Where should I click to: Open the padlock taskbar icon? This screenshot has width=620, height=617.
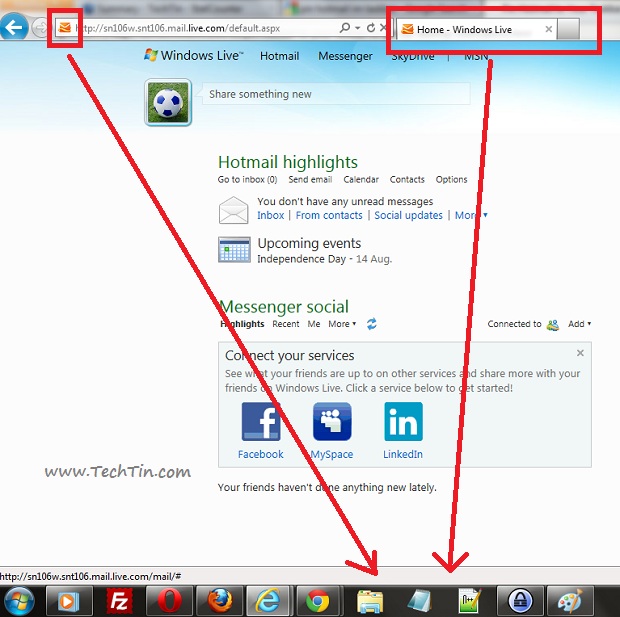tap(520, 602)
